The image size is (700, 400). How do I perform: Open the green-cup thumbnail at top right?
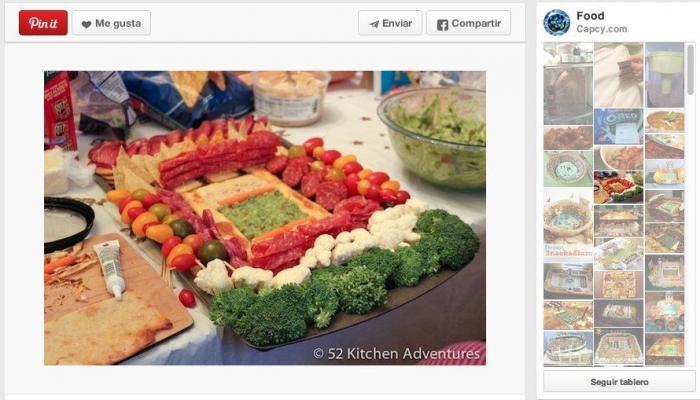coord(665,75)
